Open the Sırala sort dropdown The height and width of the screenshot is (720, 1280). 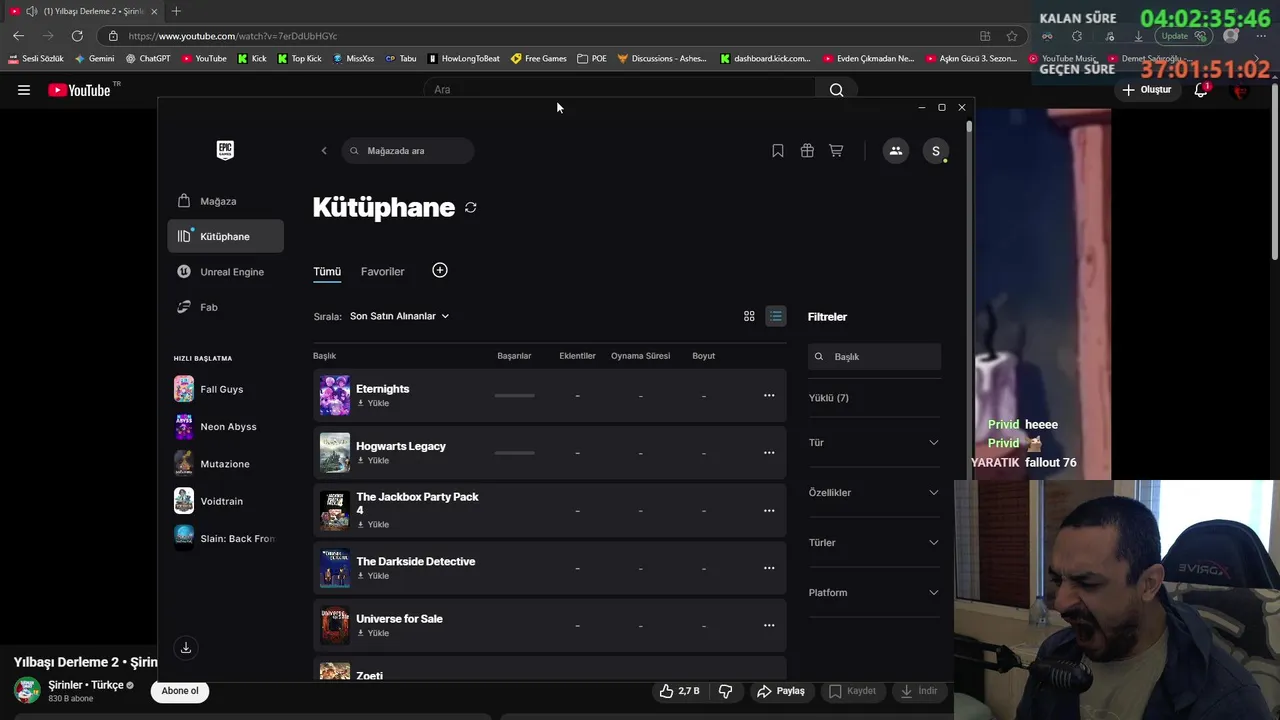(399, 316)
